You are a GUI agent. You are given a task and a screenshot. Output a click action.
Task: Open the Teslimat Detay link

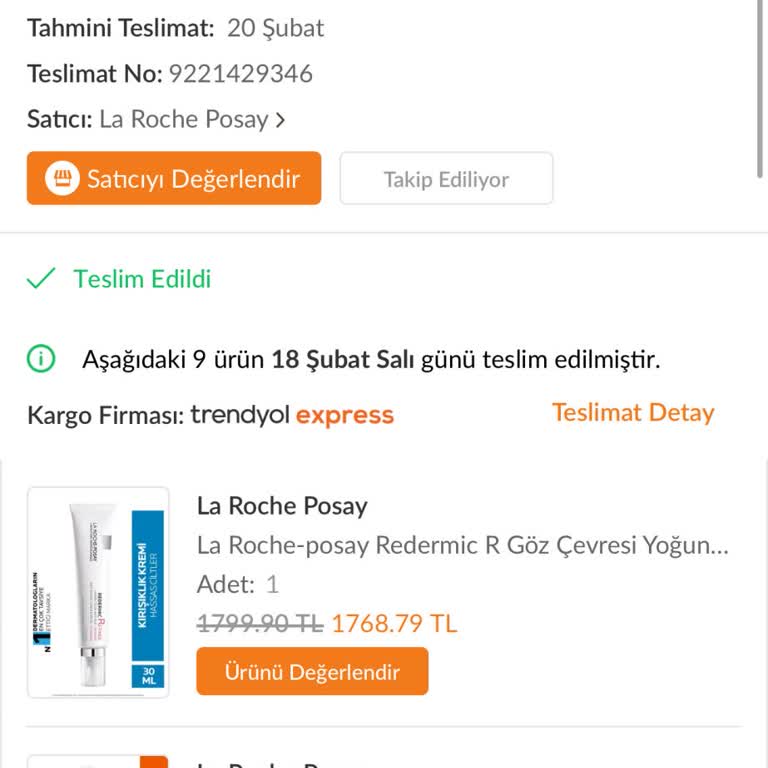[633, 413]
